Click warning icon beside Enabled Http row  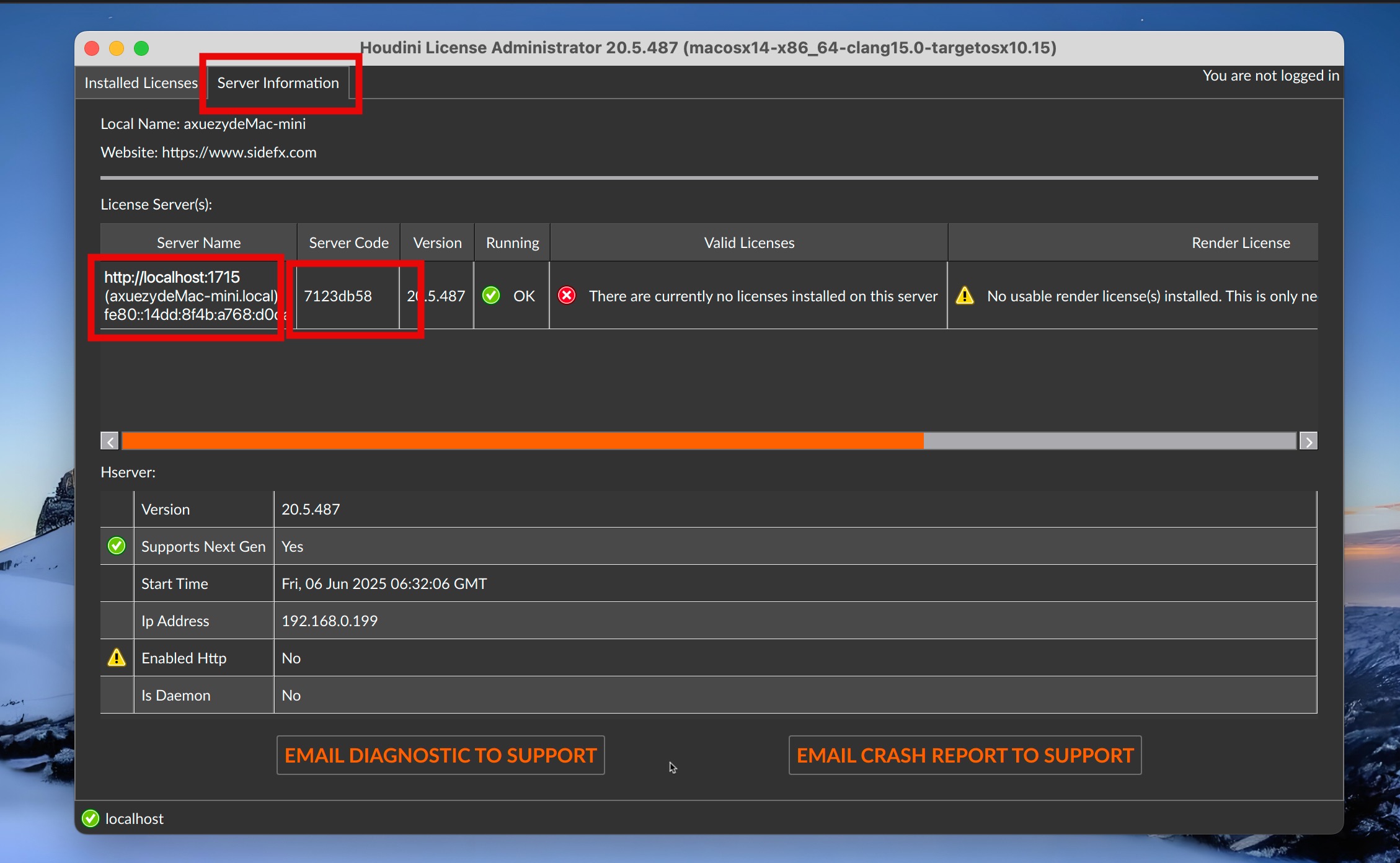click(x=117, y=658)
